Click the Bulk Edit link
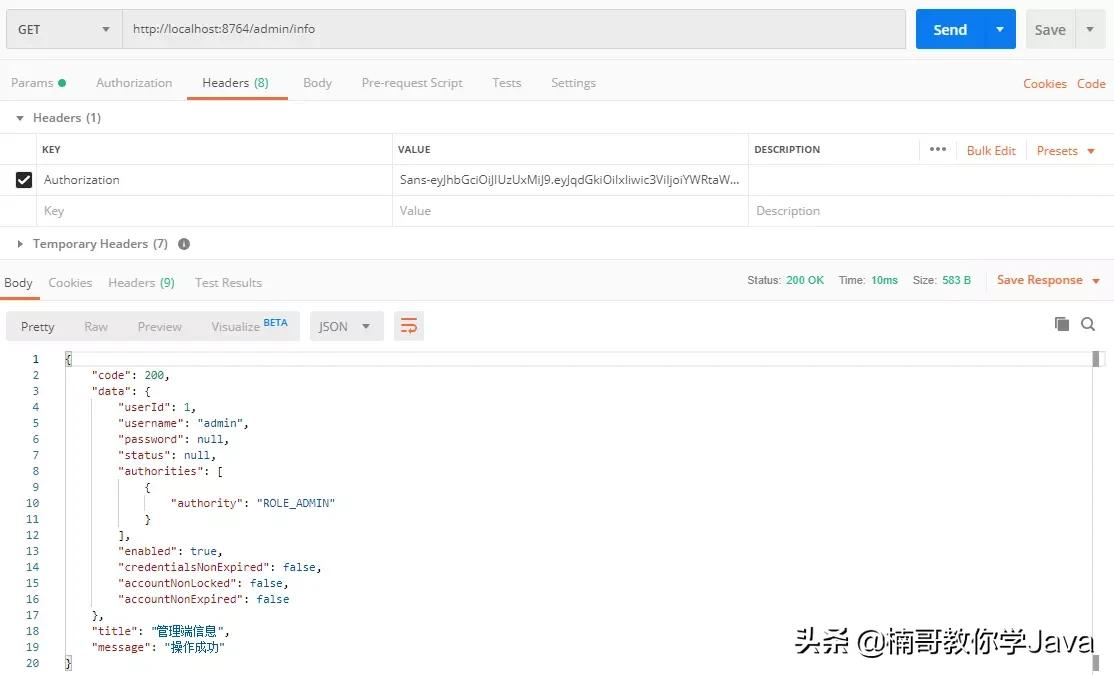This screenshot has width=1114, height=675. coord(991,150)
